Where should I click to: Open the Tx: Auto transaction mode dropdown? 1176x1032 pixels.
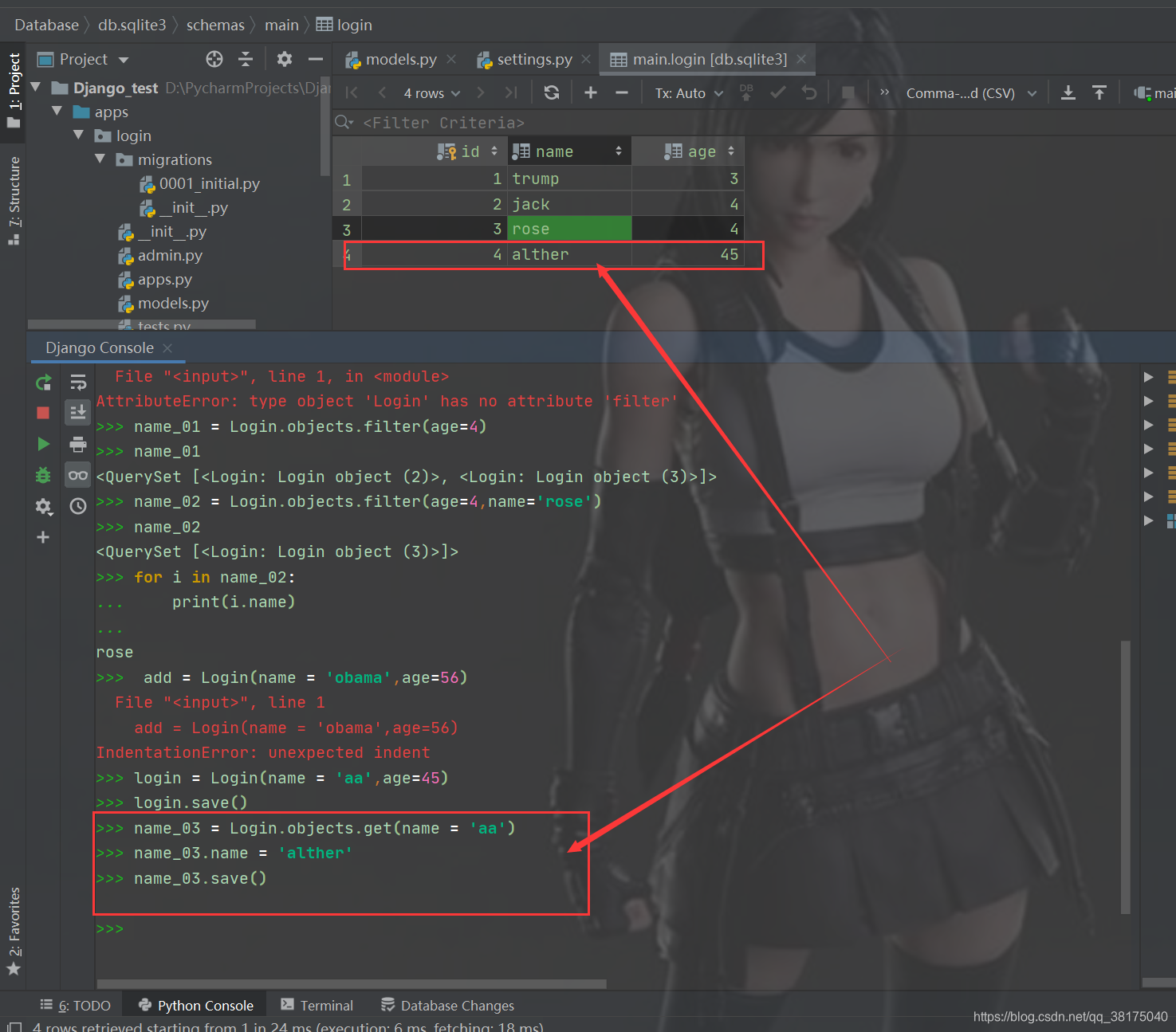pos(689,93)
